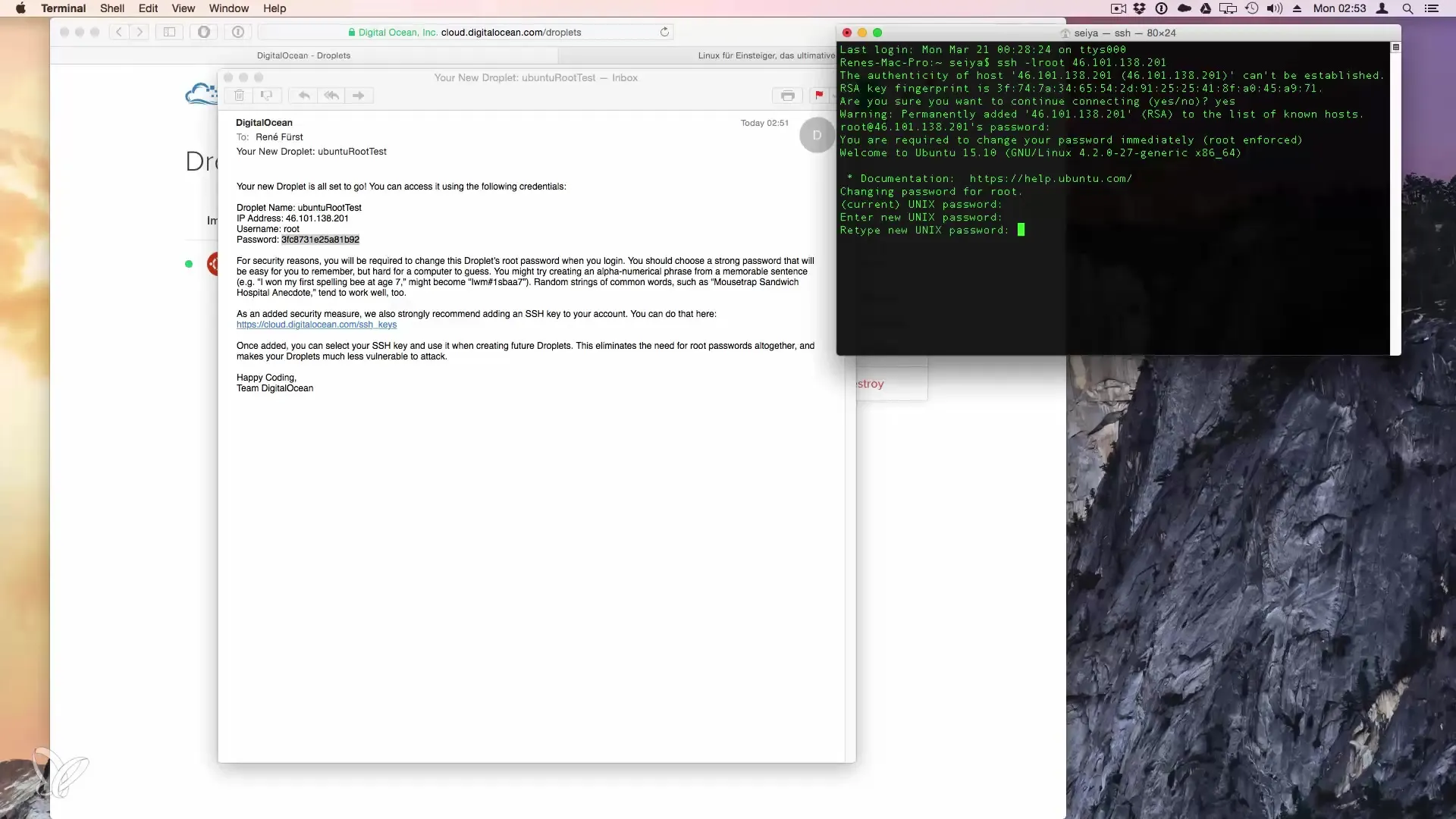Image resolution: width=1456 pixels, height=819 pixels.
Task: Reload the Safari page
Action: (x=664, y=32)
